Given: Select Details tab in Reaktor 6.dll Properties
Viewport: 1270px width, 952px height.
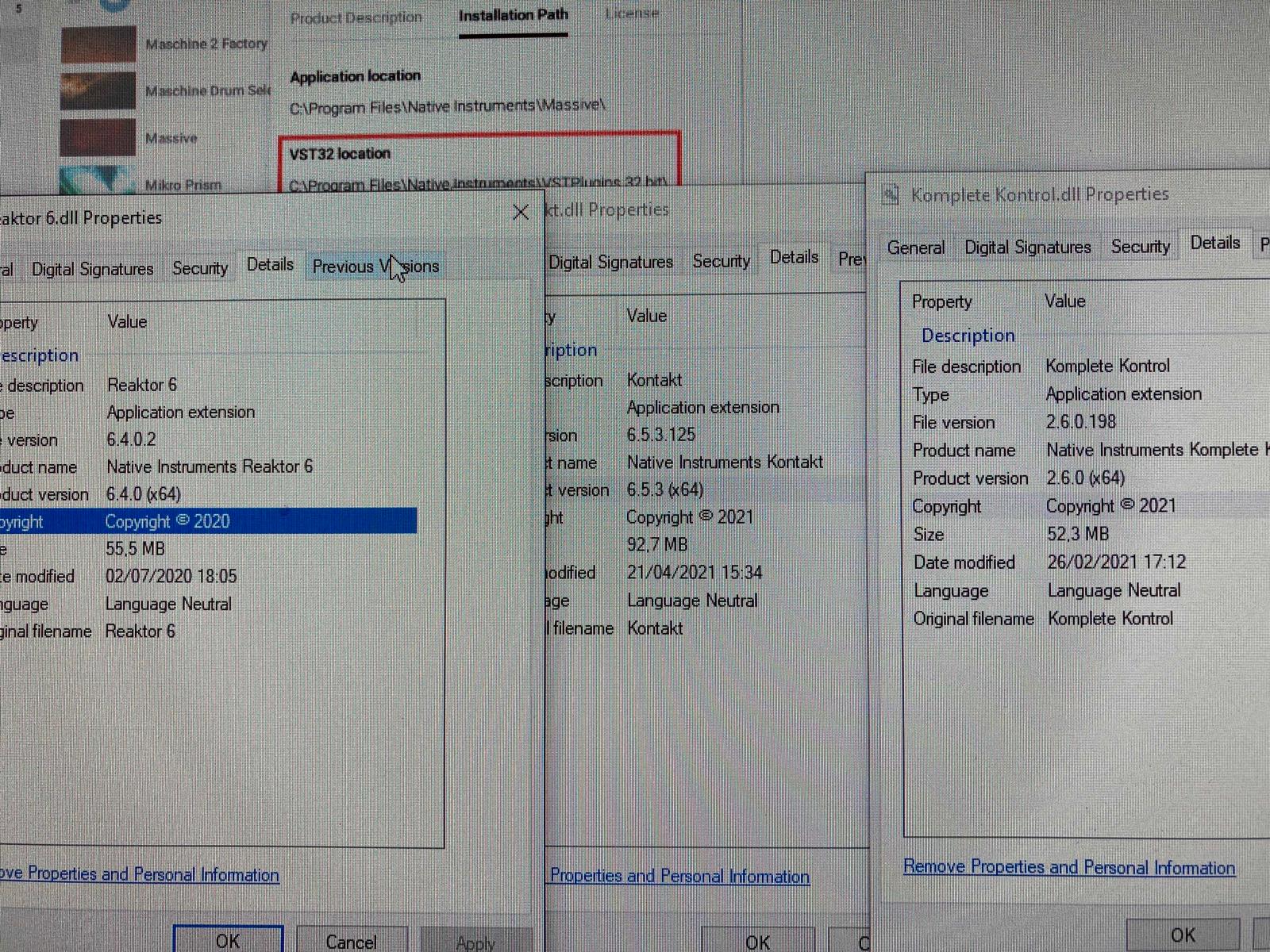Looking at the screenshot, I should 270,264.
